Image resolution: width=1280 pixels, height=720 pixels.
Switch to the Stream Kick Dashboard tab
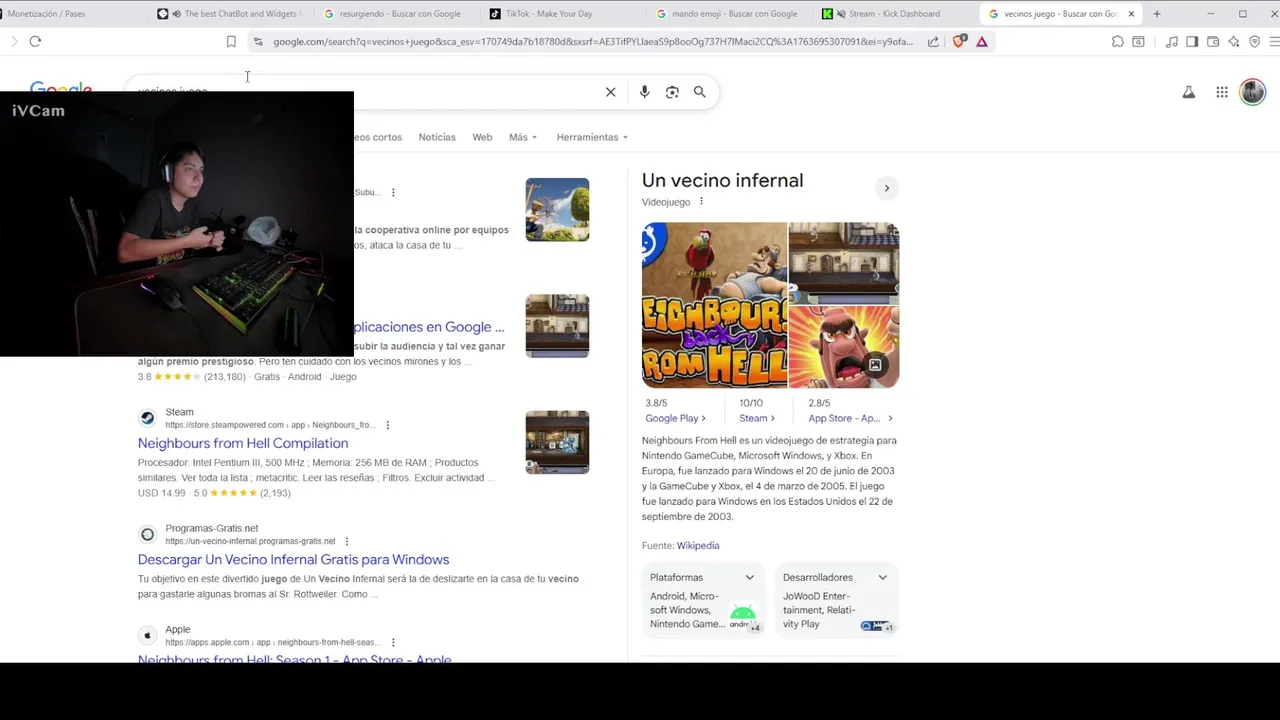pos(894,14)
